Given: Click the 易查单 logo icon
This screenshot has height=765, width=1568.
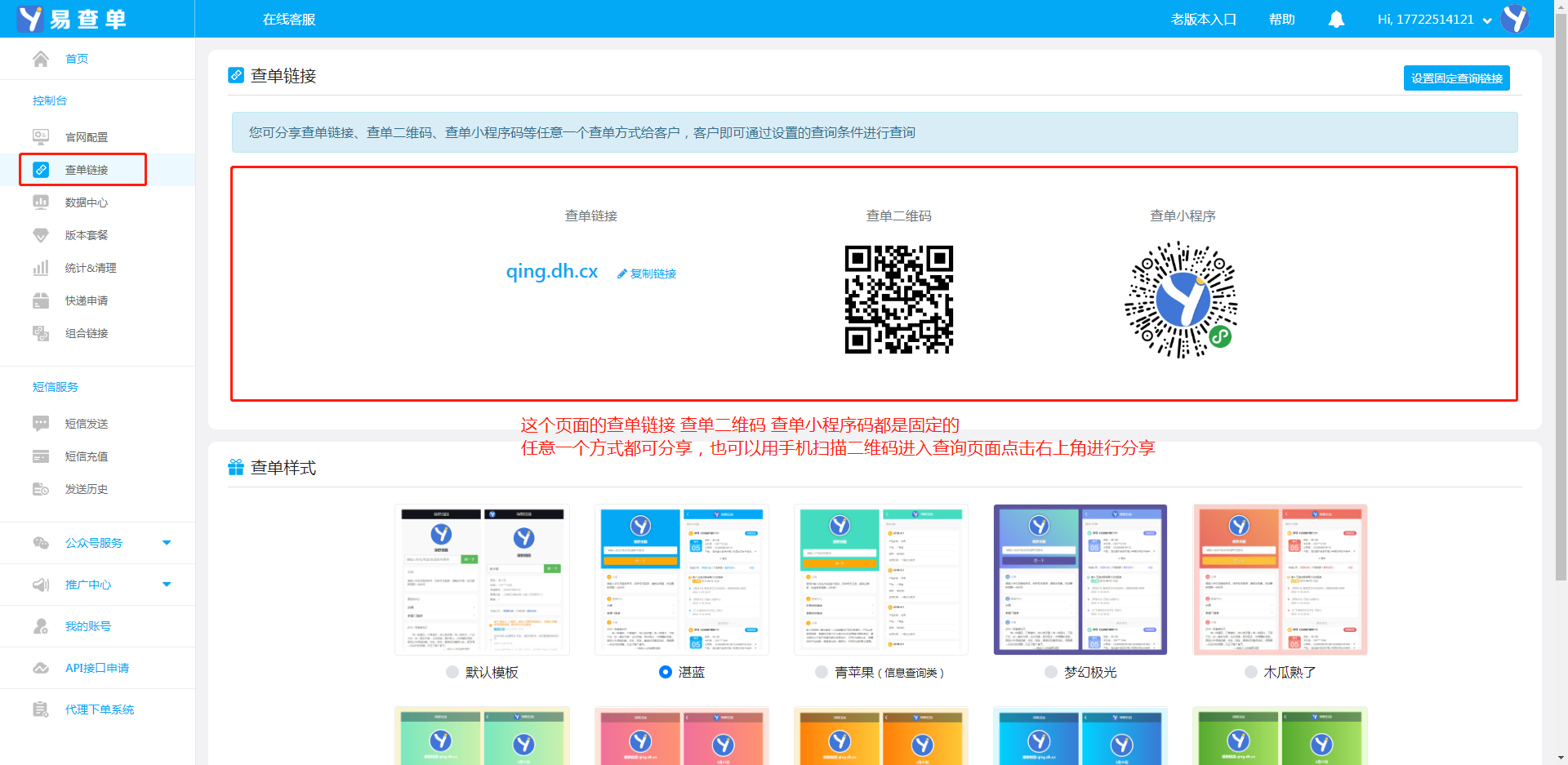Looking at the screenshot, I should pyautogui.click(x=30, y=18).
